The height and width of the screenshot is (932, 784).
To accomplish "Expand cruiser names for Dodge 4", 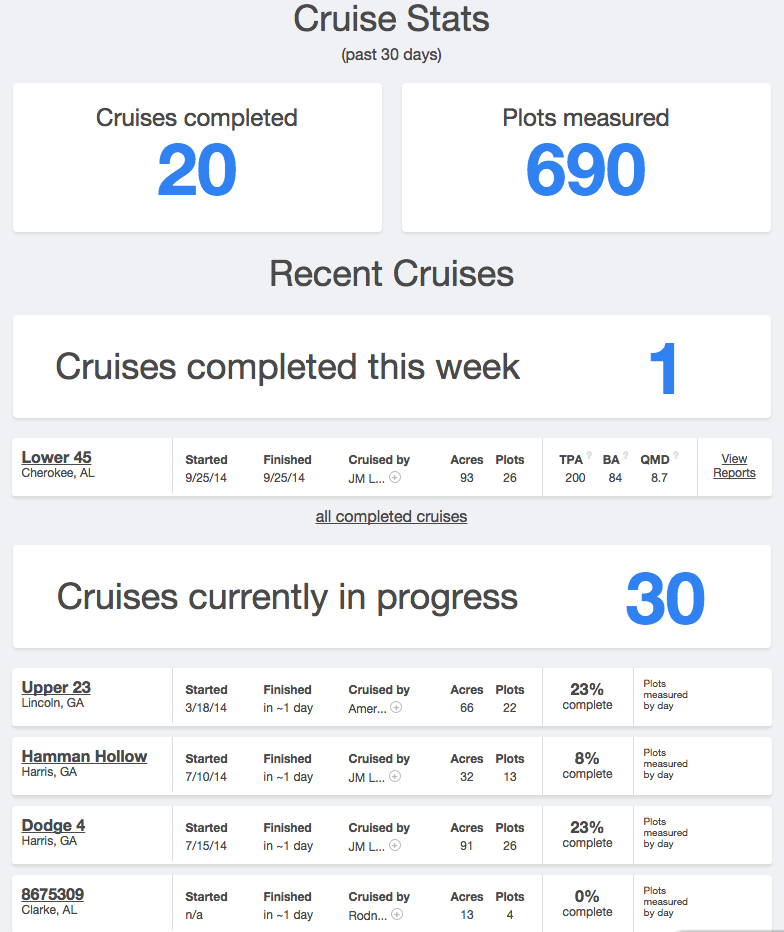I will pos(396,846).
